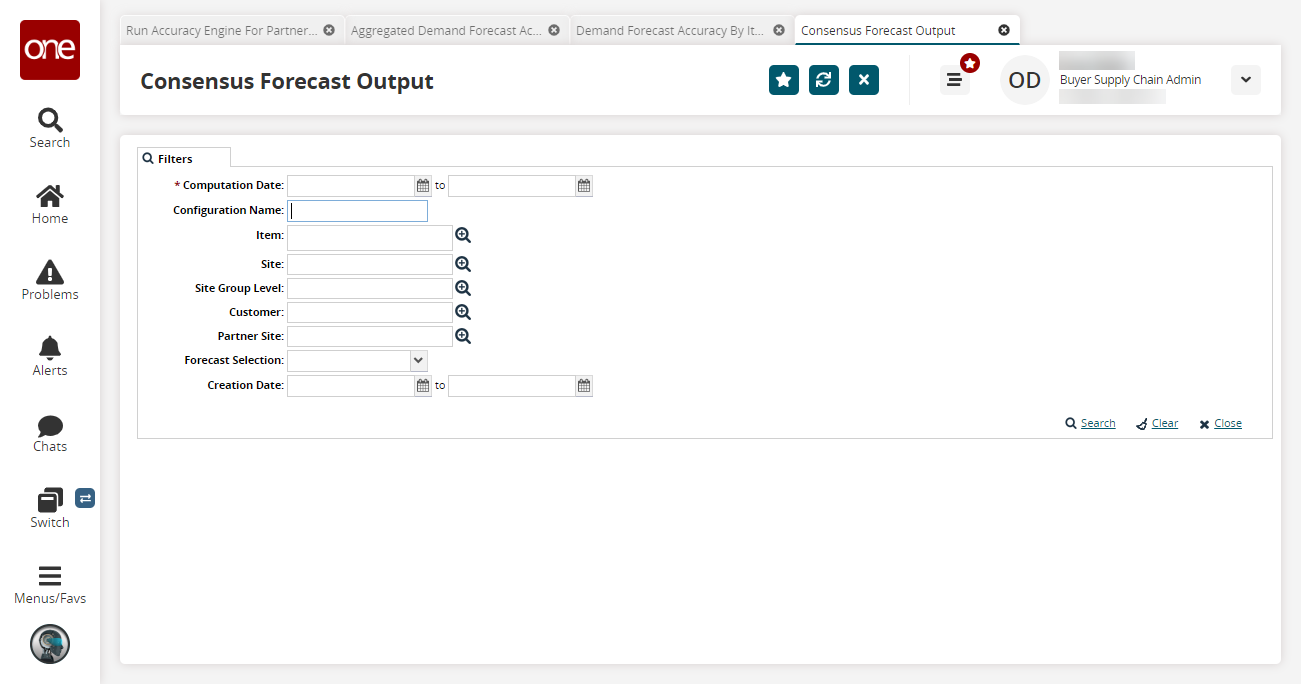The width and height of the screenshot is (1301, 684).
Task: Open Computation Date end calendar picker
Action: [584, 186]
